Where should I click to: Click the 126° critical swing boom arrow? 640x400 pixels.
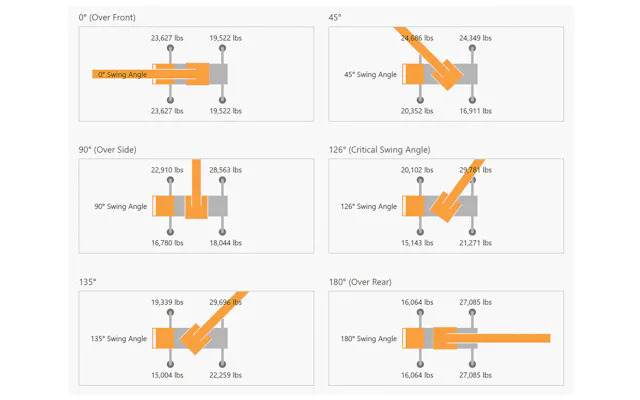tap(457, 190)
